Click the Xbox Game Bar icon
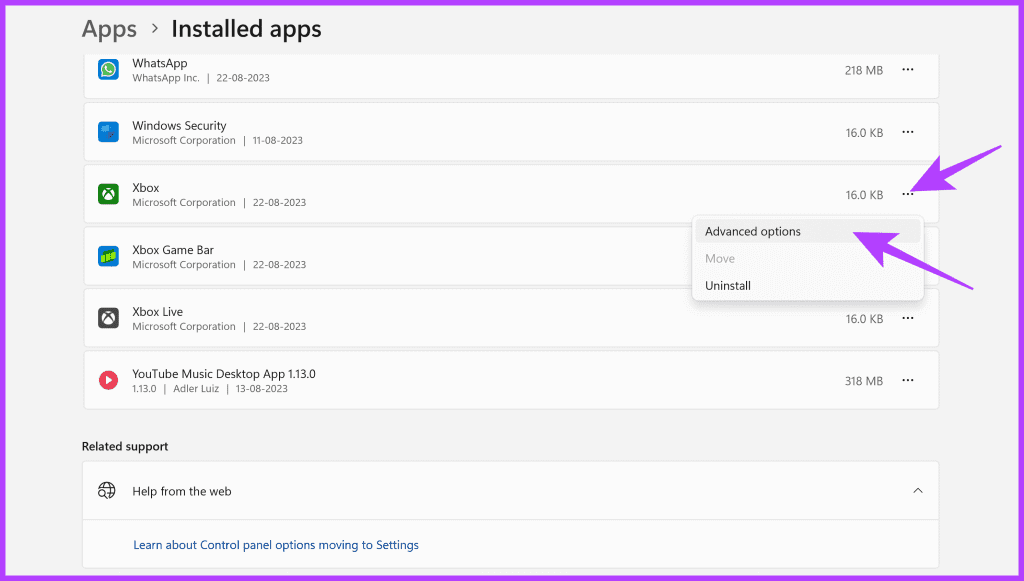Viewport: 1024px width, 581px height. (108, 256)
